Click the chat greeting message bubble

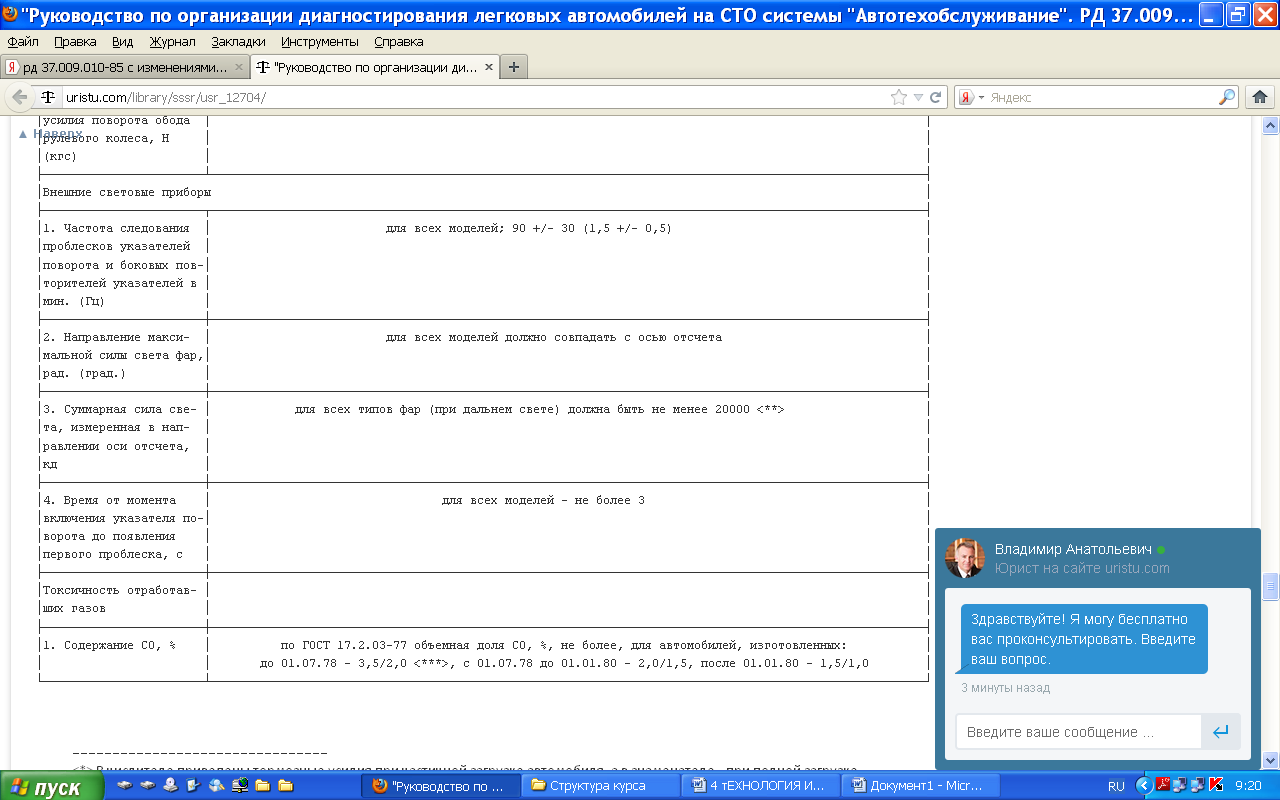pos(1084,639)
